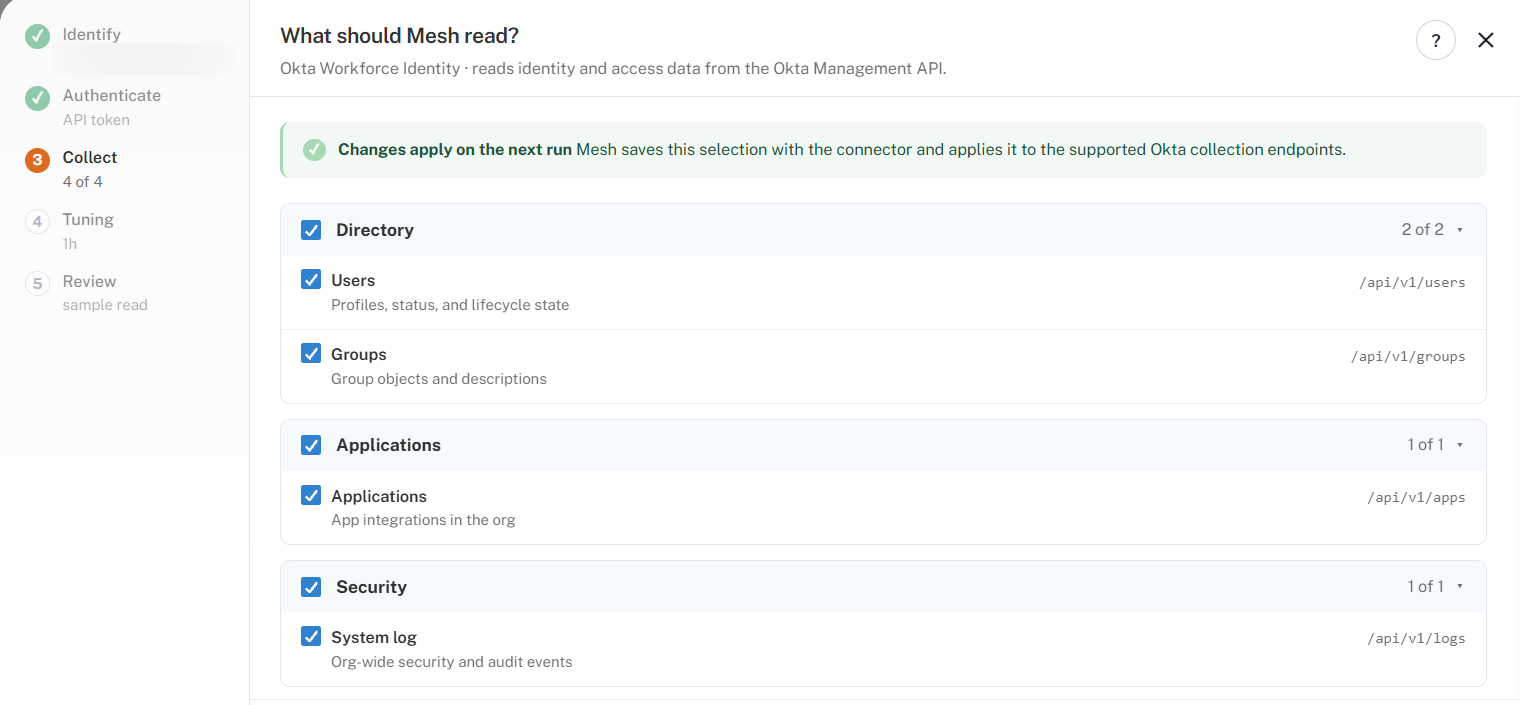Click the step 5 Review number circle
Image resolution: width=1520 pixels, height=705 pixels.
[37, 284]
